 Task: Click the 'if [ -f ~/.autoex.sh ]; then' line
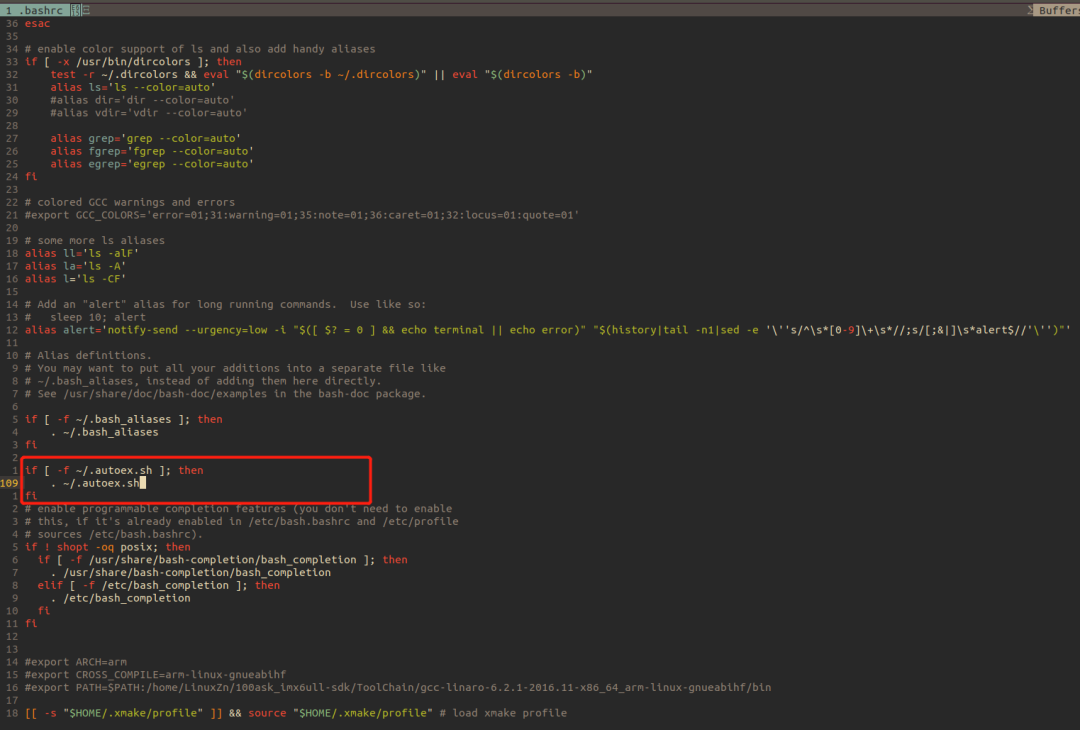114,470
